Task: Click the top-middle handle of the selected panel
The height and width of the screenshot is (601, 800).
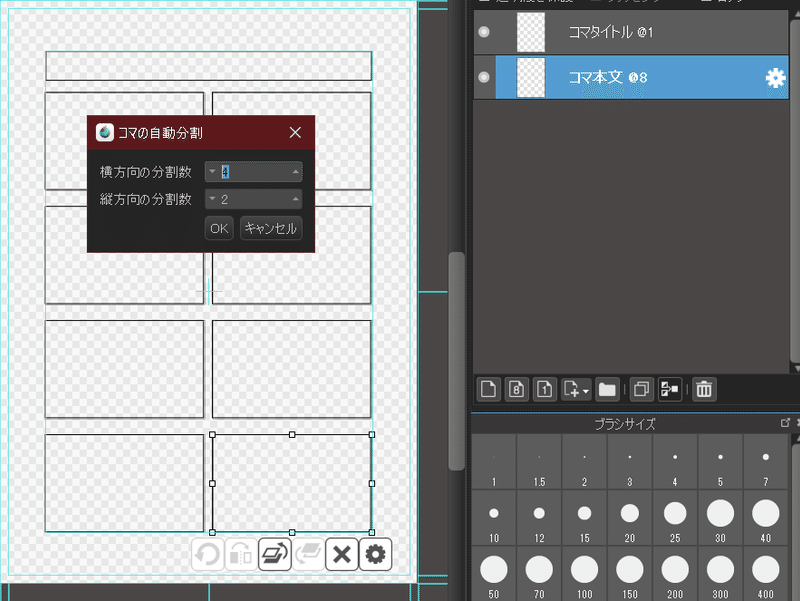Action: point(292,435)
